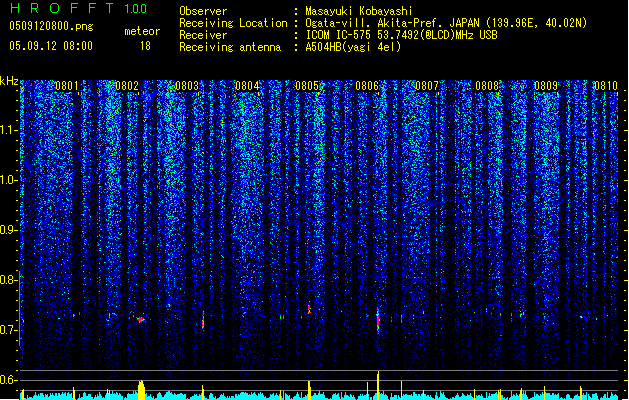Click the 0804 time marker
This screenshot has width=629, height=400.
point(247,86)
